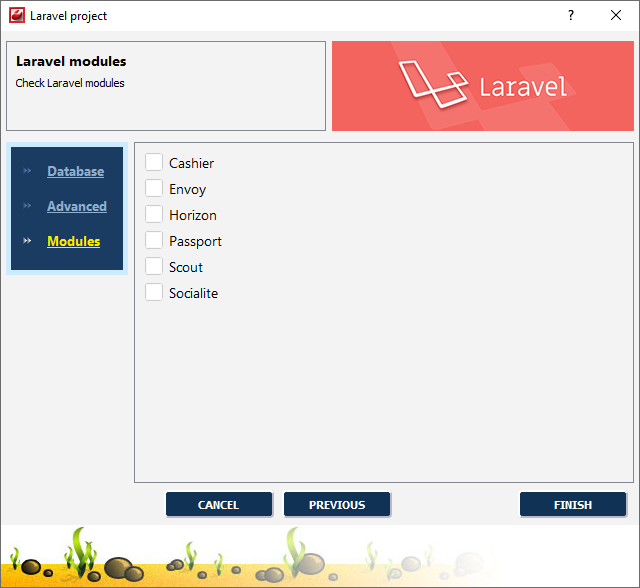Enable the Cashier module checkbox
640x588 pixels.
pos(154,162)
